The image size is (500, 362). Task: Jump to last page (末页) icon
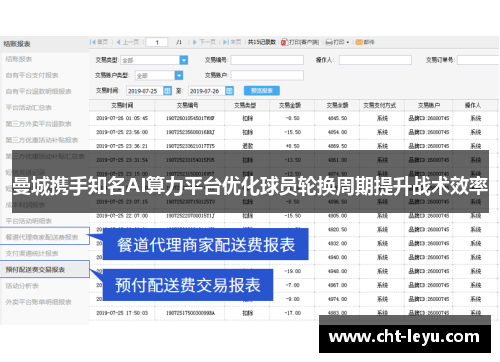pyautogui.click(x=226, y=42)
